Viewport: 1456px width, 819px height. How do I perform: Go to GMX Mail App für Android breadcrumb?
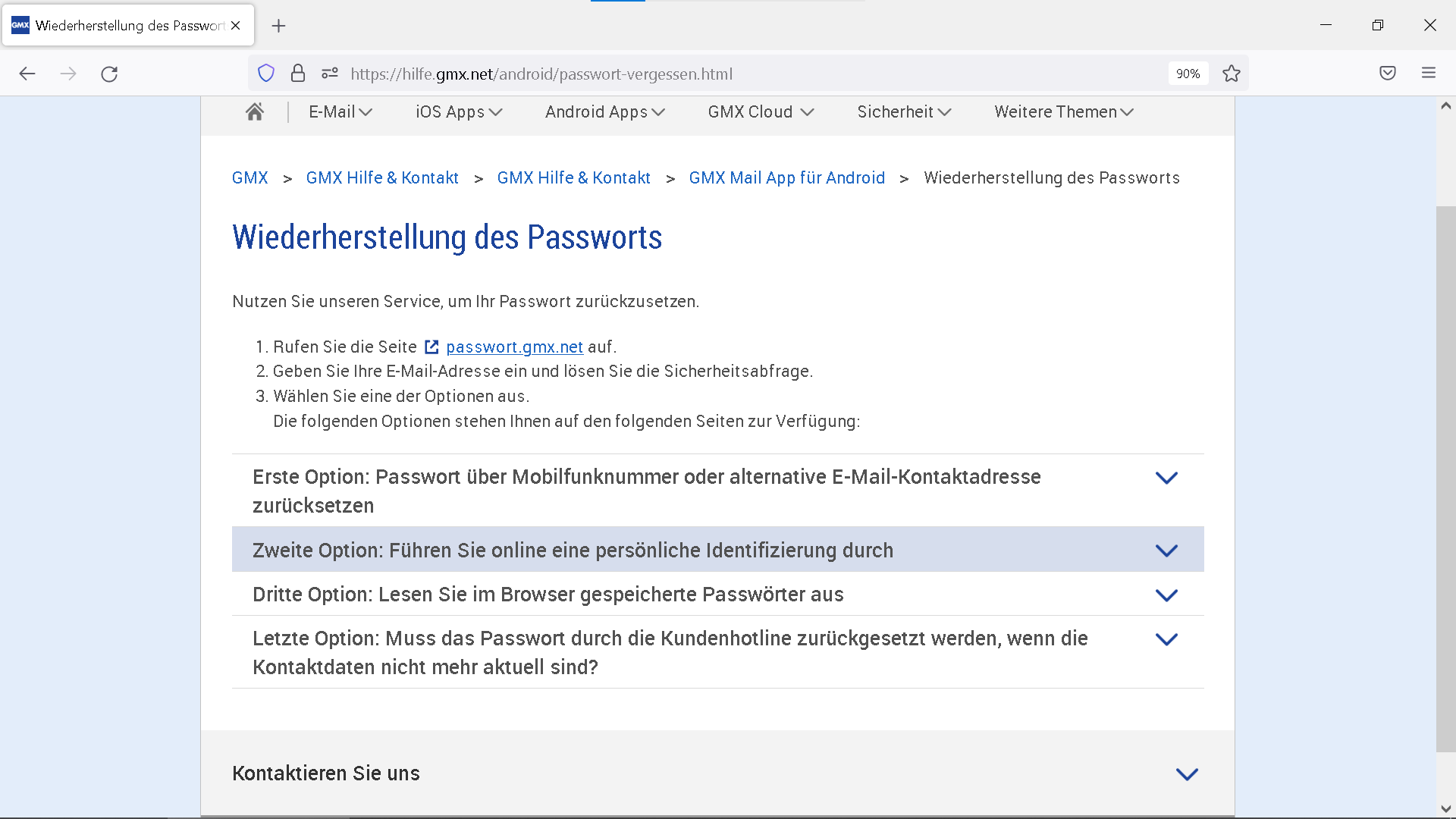tap(786, 178)
